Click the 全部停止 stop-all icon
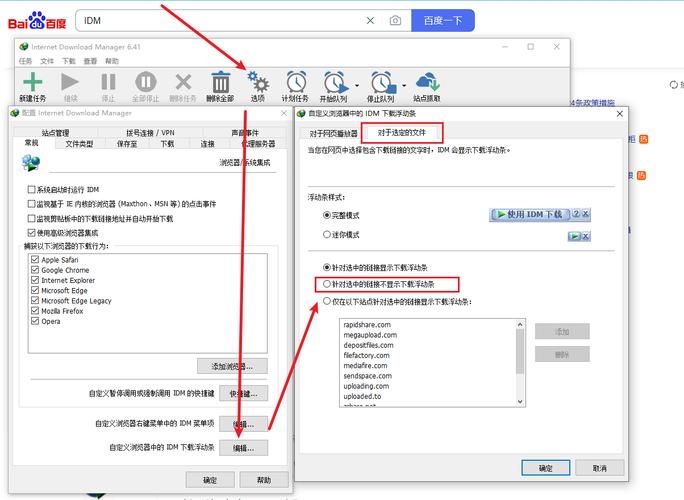The image size is (684, 500). (146, 82)
